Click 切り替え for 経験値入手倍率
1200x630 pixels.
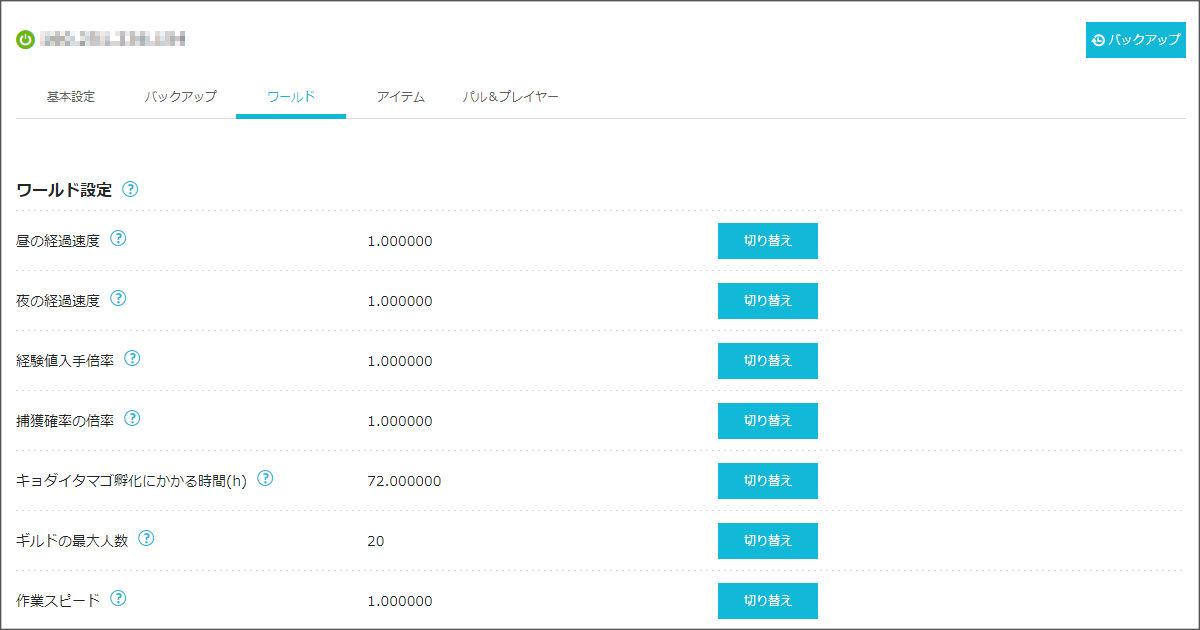click(768, 361)
